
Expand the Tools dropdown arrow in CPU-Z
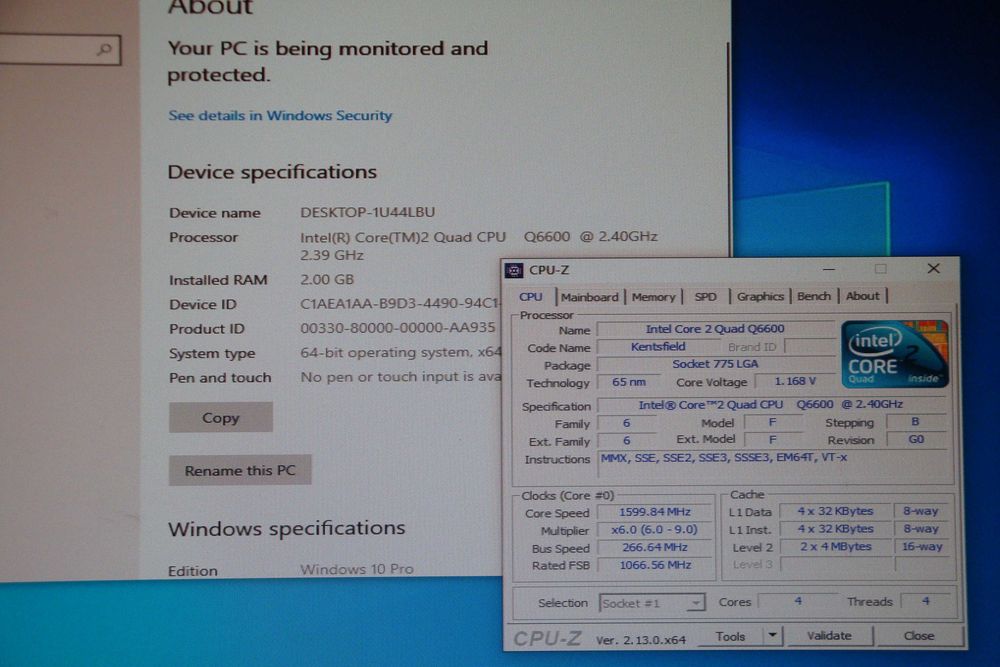point(772,635)
